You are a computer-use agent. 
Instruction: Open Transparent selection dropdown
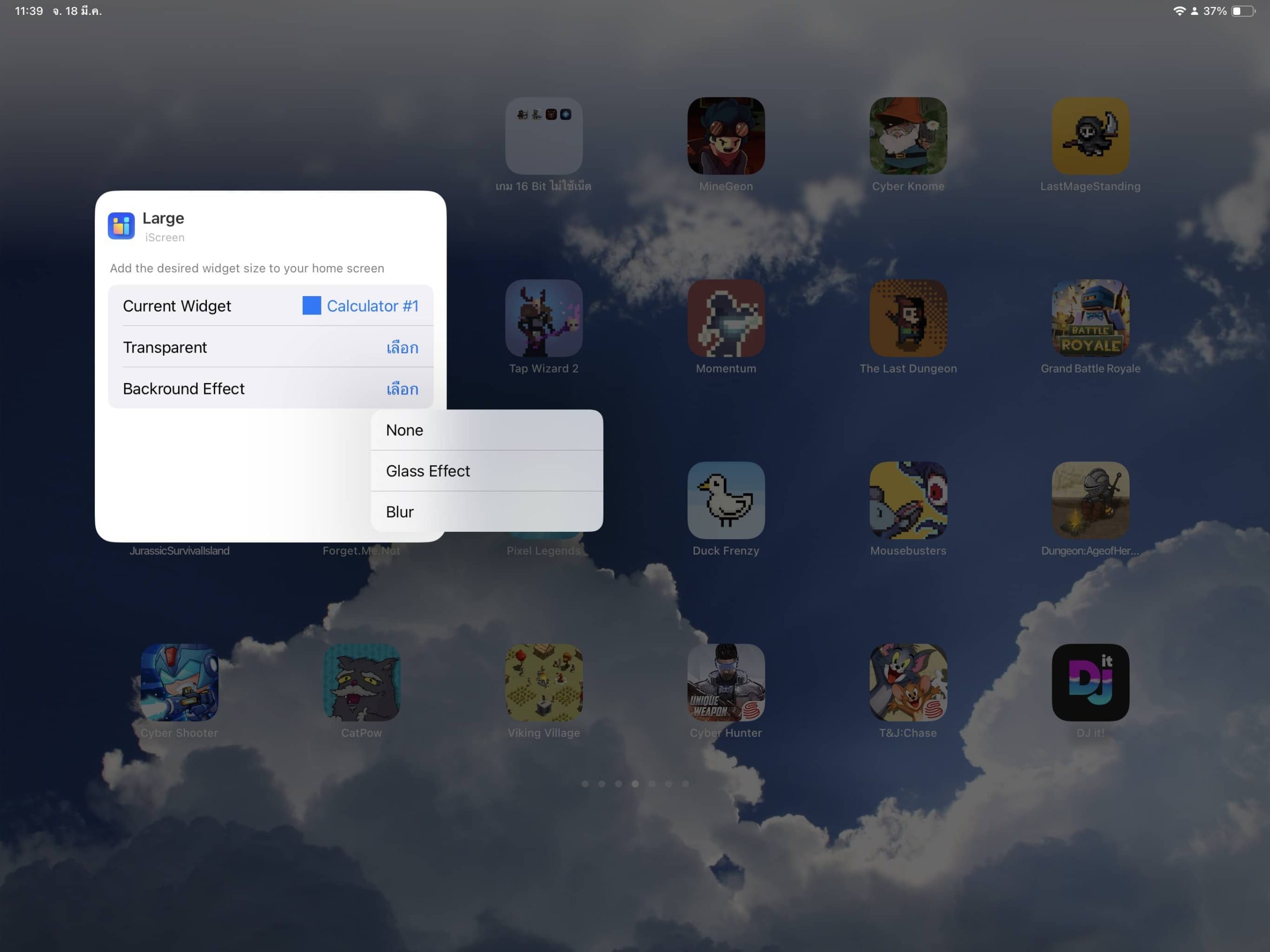402,347
